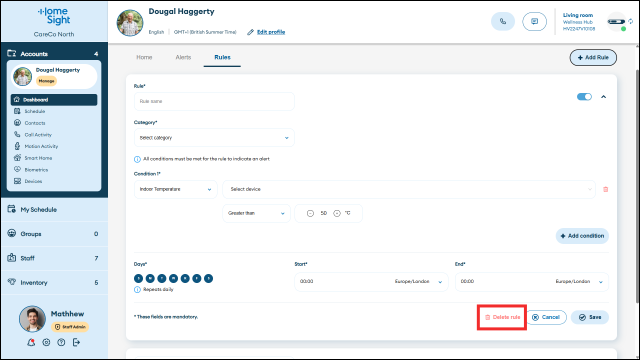Open Call Activity page
The width and height of the screenshot is (640, 360).
pos(38,135)
